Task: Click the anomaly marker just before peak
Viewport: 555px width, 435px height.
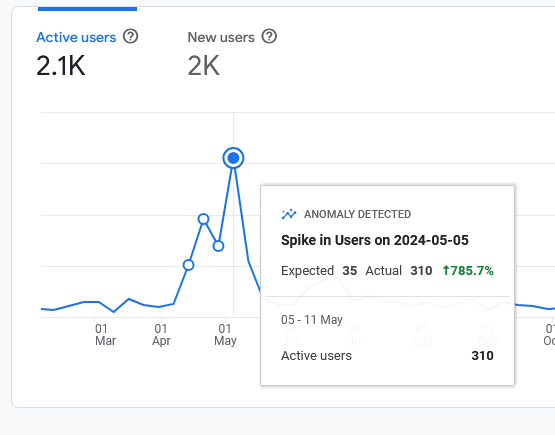Action: pyautogui.click(x=218, y=246)
